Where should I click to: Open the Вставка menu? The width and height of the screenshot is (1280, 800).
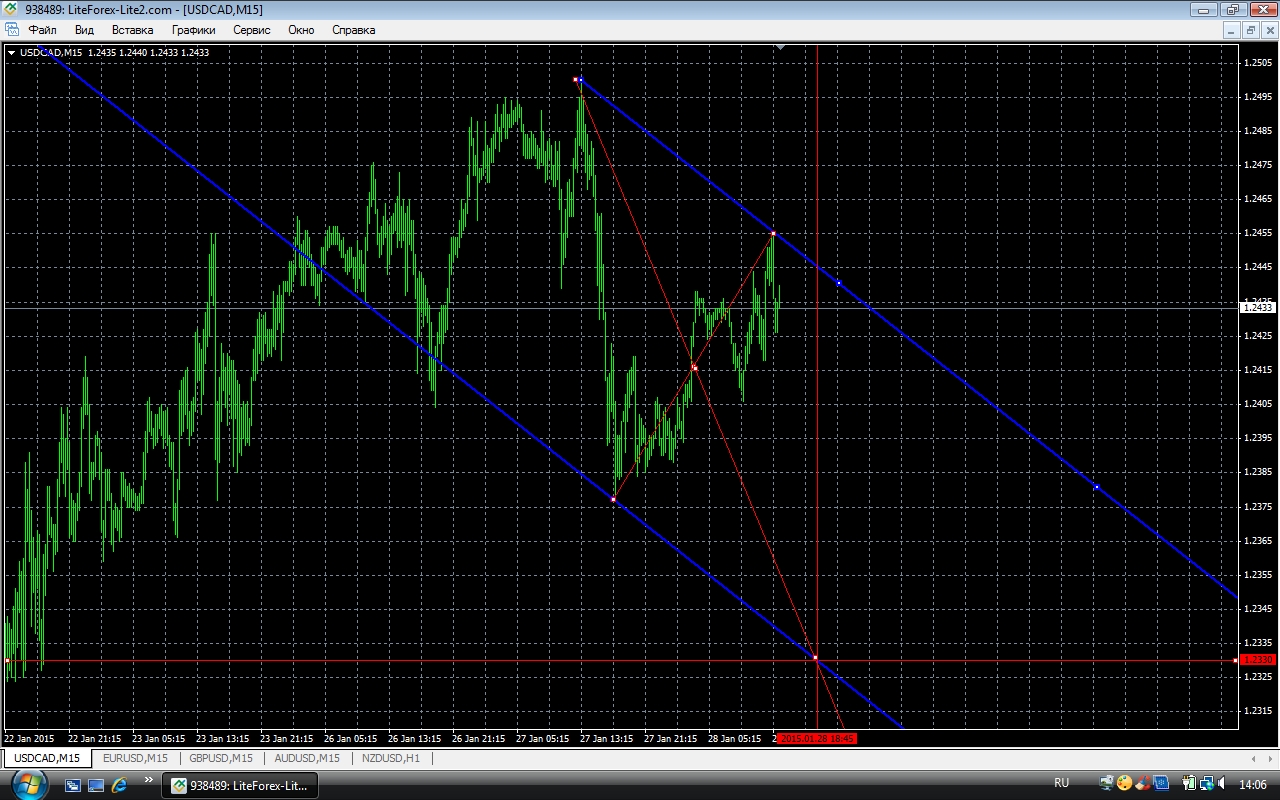(132, 30)
